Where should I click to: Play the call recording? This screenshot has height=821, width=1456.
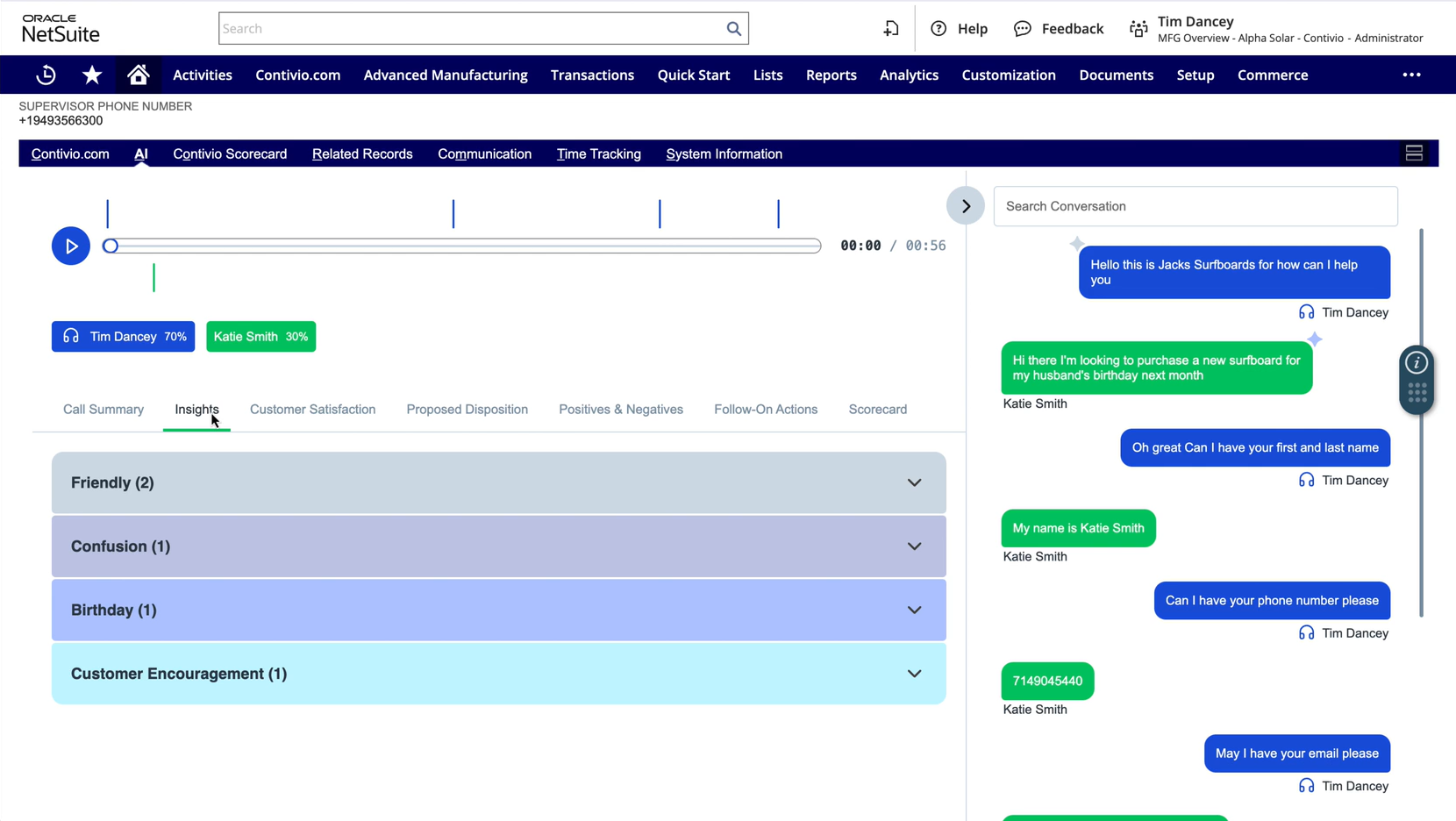[71, 246]
